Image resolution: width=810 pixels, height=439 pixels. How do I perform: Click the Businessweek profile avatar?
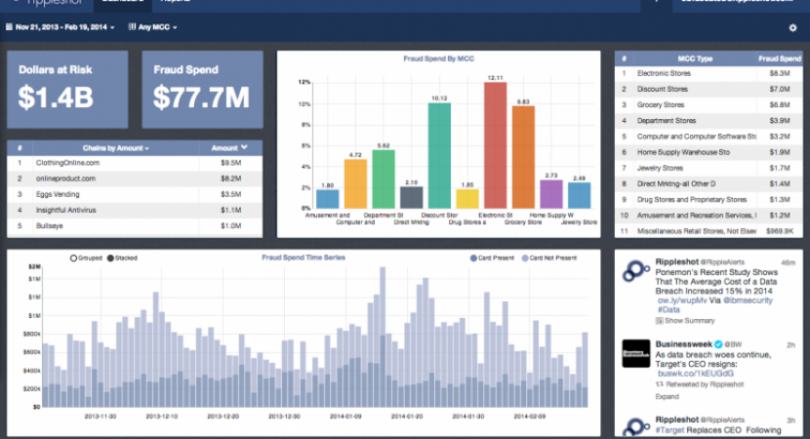coord(636,353)
